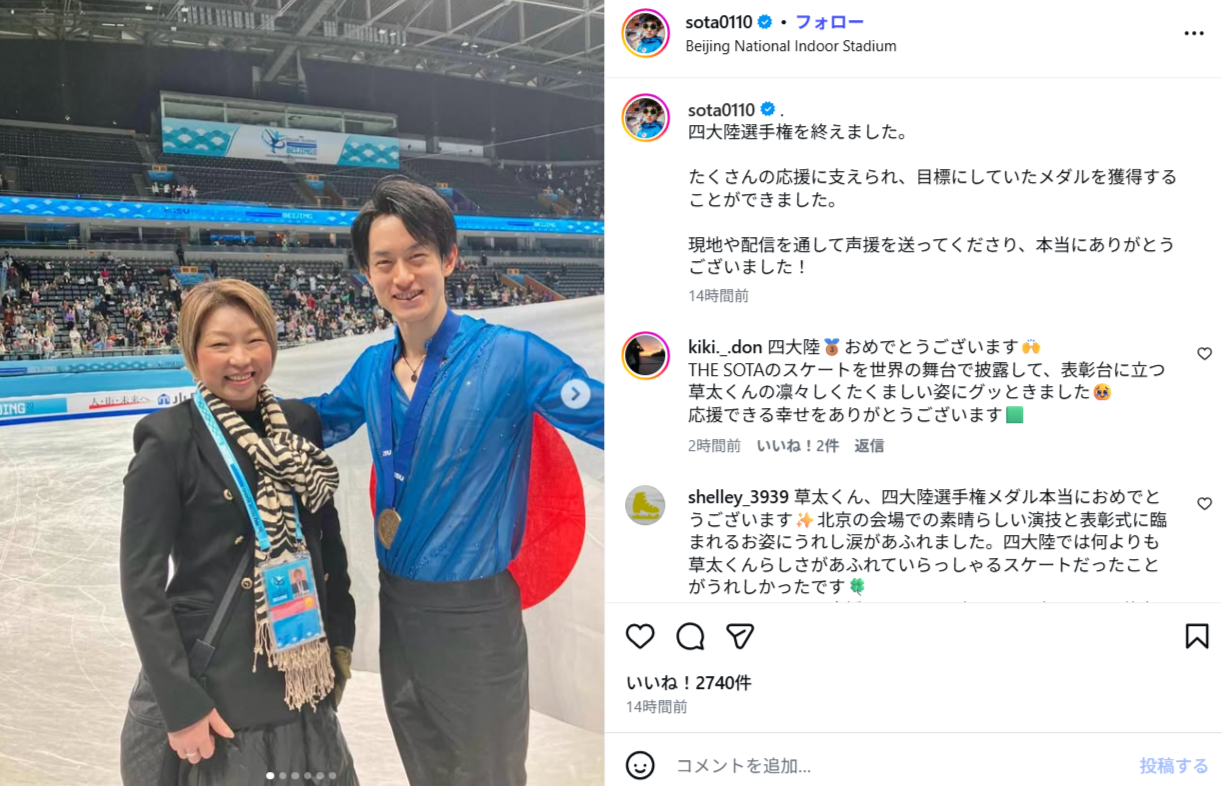Open sota0110 profile picture in header
This screenshot has width=1222, height=786.
point(646,33)
